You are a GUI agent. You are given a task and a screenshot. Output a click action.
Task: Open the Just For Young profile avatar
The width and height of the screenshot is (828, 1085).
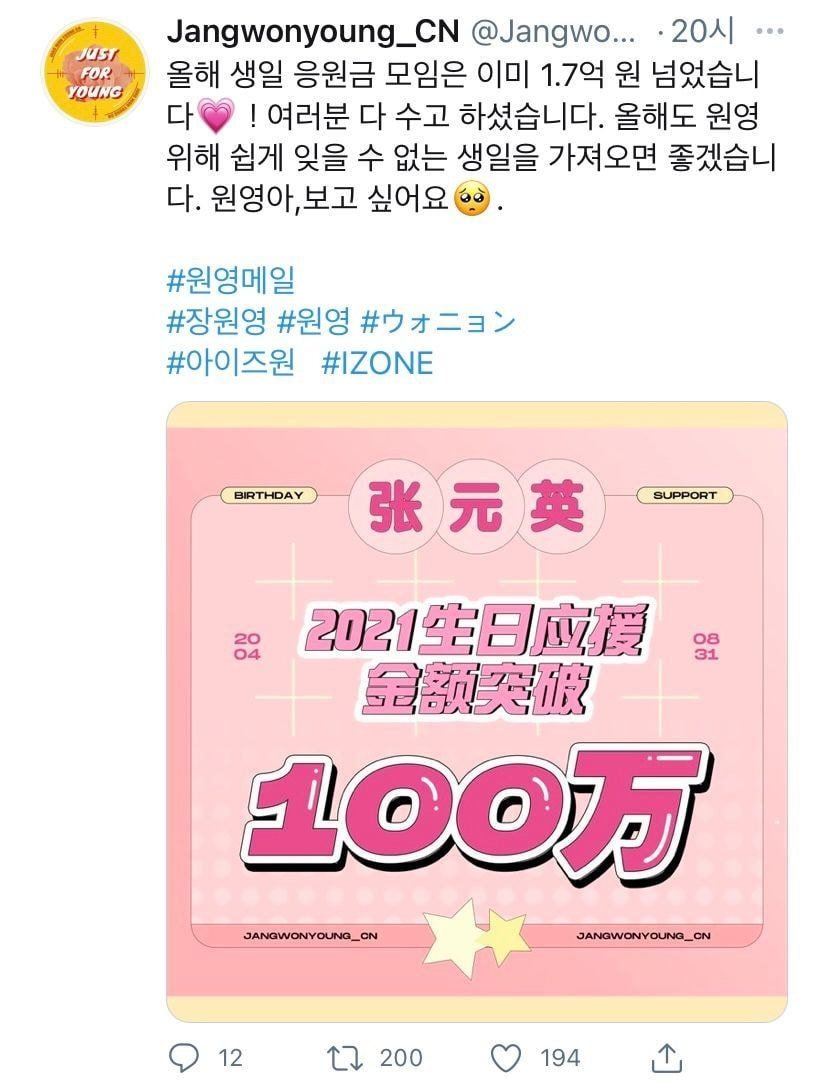(x=95, y=73)
